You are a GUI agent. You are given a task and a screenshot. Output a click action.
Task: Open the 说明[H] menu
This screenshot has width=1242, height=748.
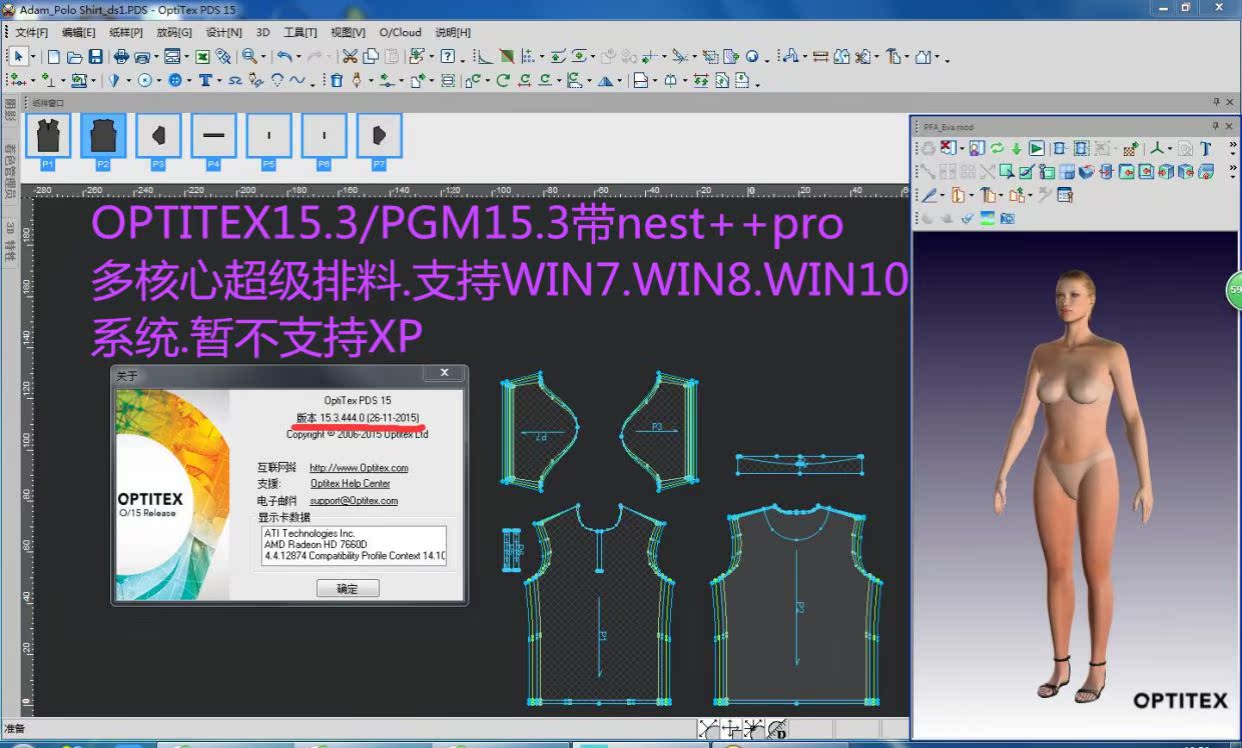(x=453, y=32)
